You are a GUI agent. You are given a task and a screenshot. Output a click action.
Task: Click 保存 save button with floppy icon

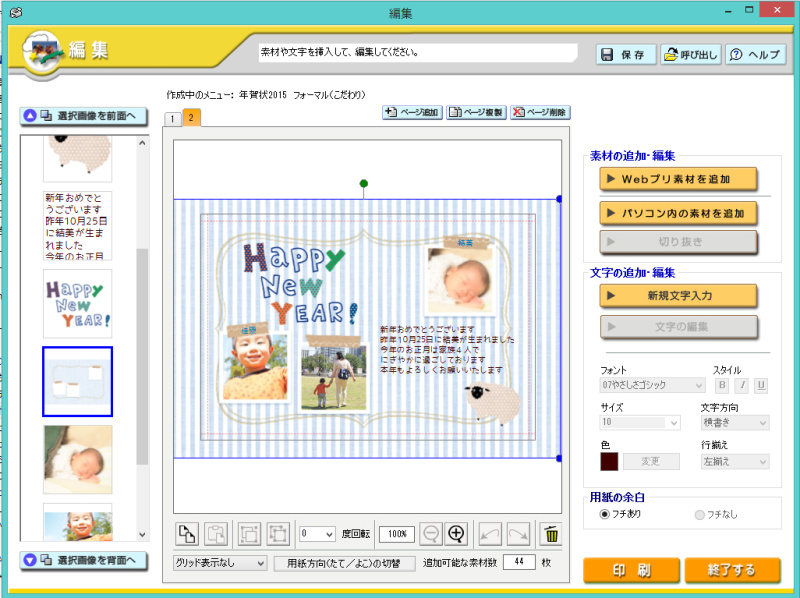pos(626,54)
